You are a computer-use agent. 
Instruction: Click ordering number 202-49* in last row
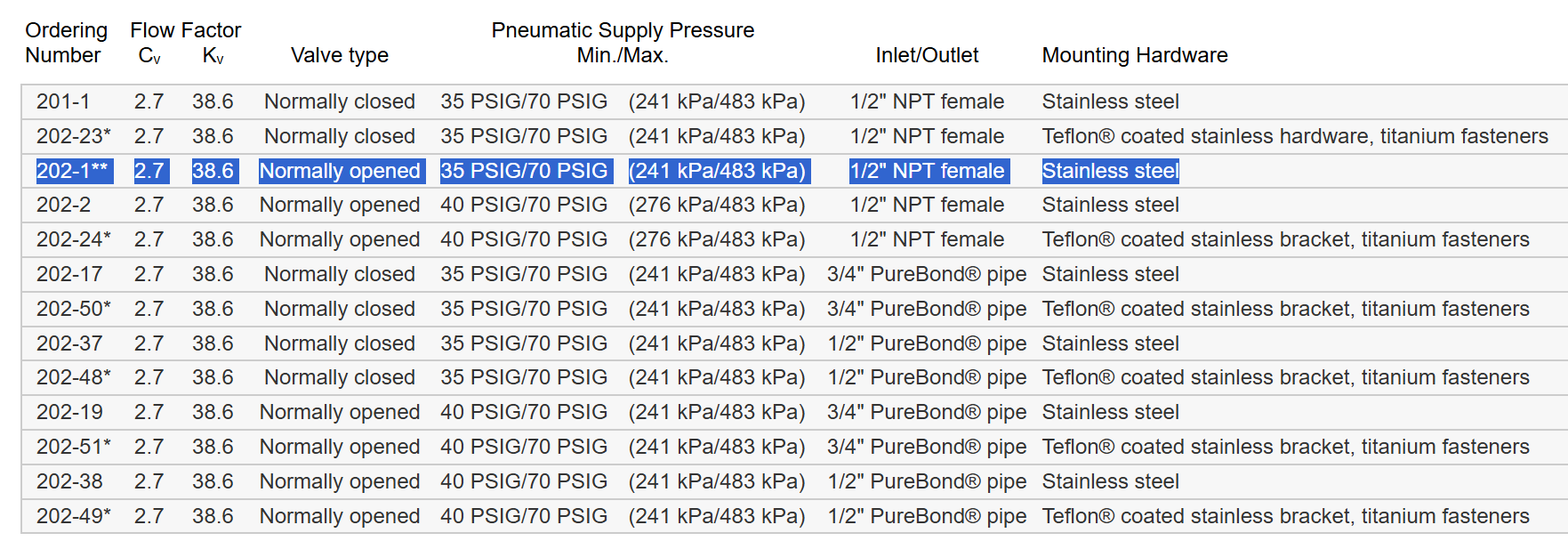74,516
